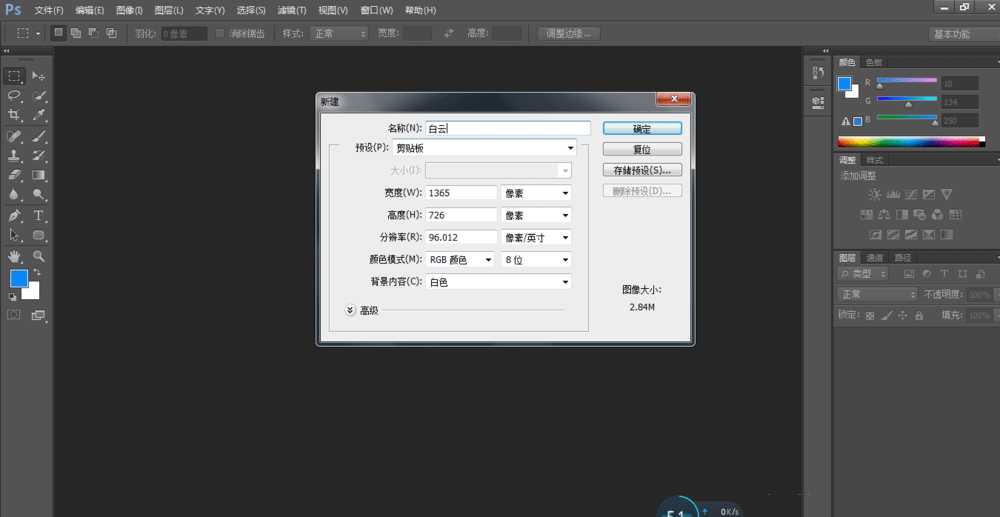Open the 预设 preset dropdown
Screen dimensions: 1000x517
point(498,148)
